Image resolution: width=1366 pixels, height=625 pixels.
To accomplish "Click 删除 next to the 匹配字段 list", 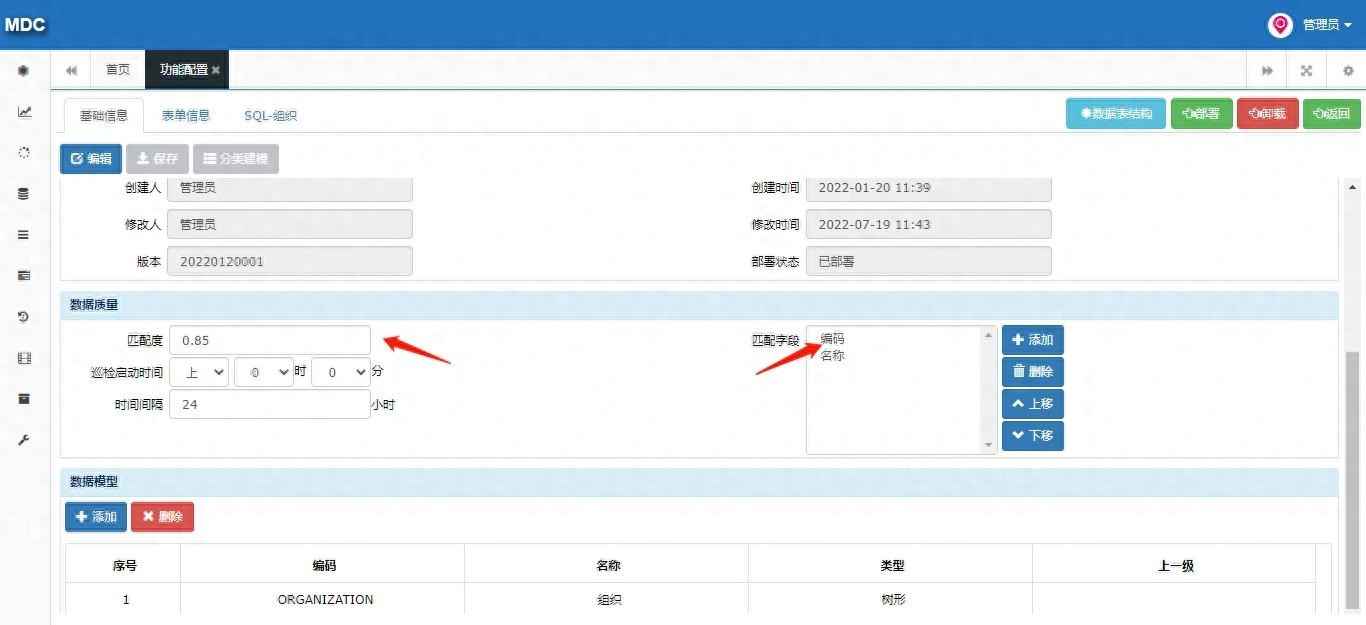I will coord(1033,372).
